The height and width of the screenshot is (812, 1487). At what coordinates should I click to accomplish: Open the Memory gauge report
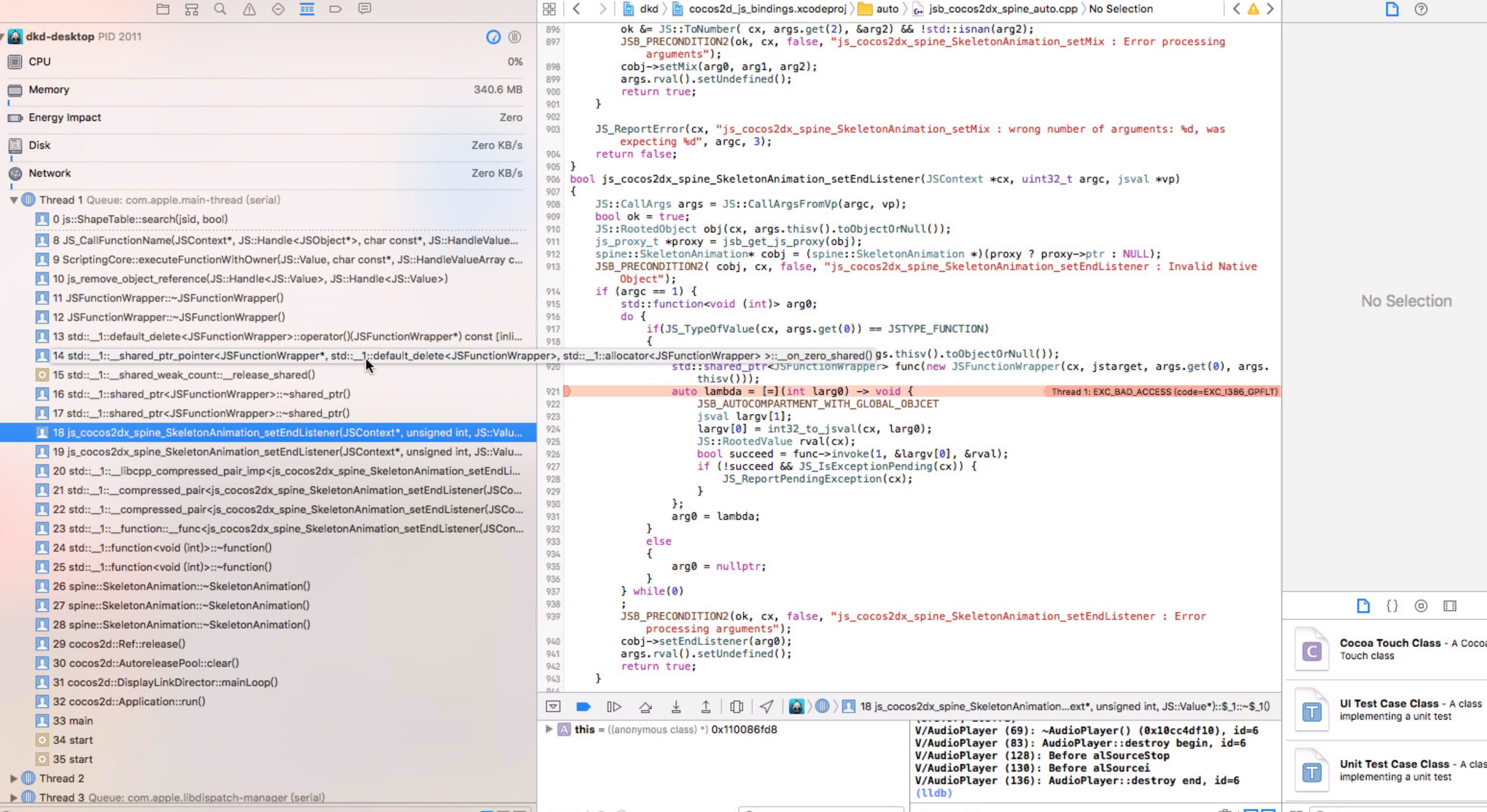(49, 89)
